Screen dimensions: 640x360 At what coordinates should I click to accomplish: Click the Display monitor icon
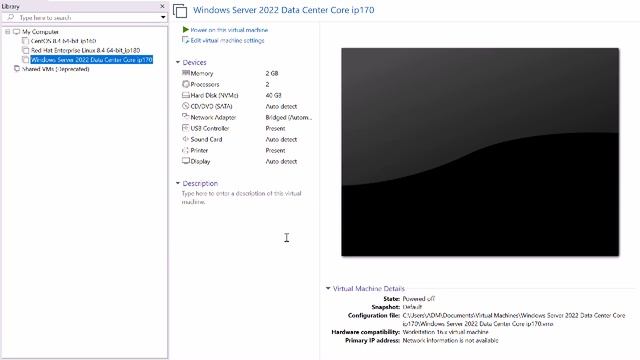coord(186,161)
